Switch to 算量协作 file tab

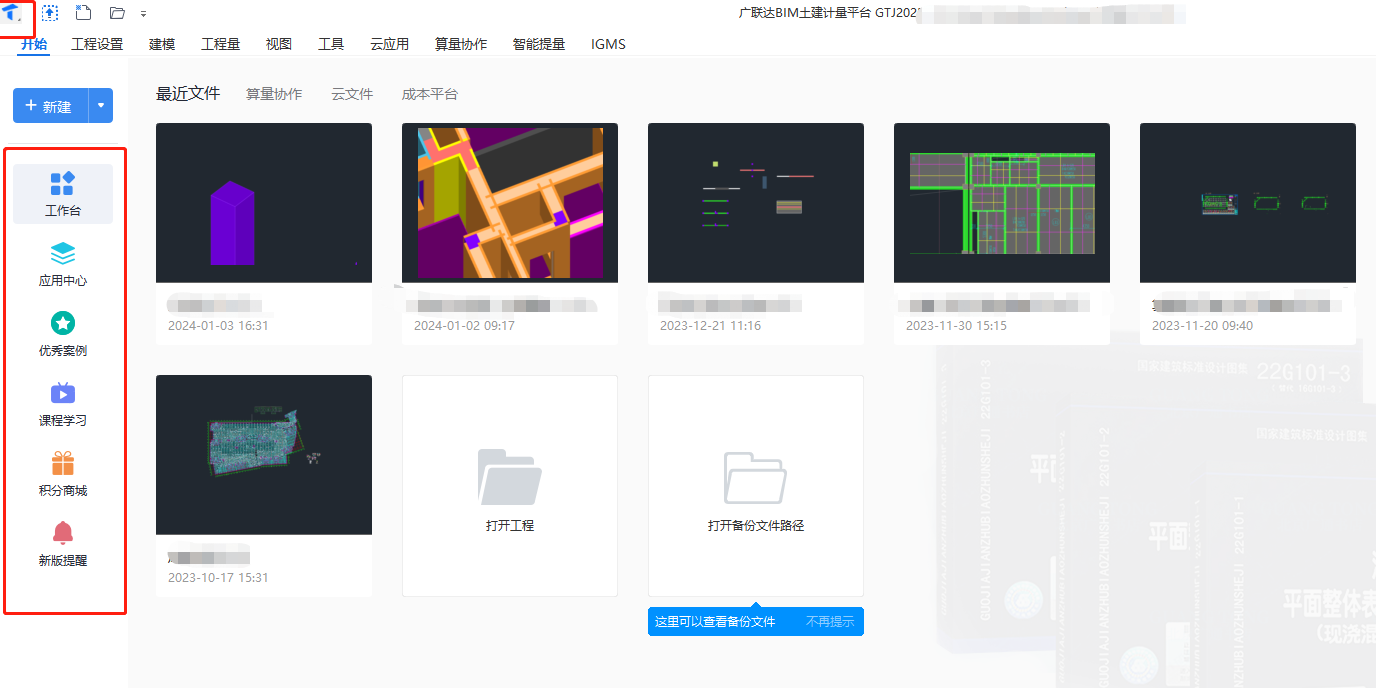(274, 94)
